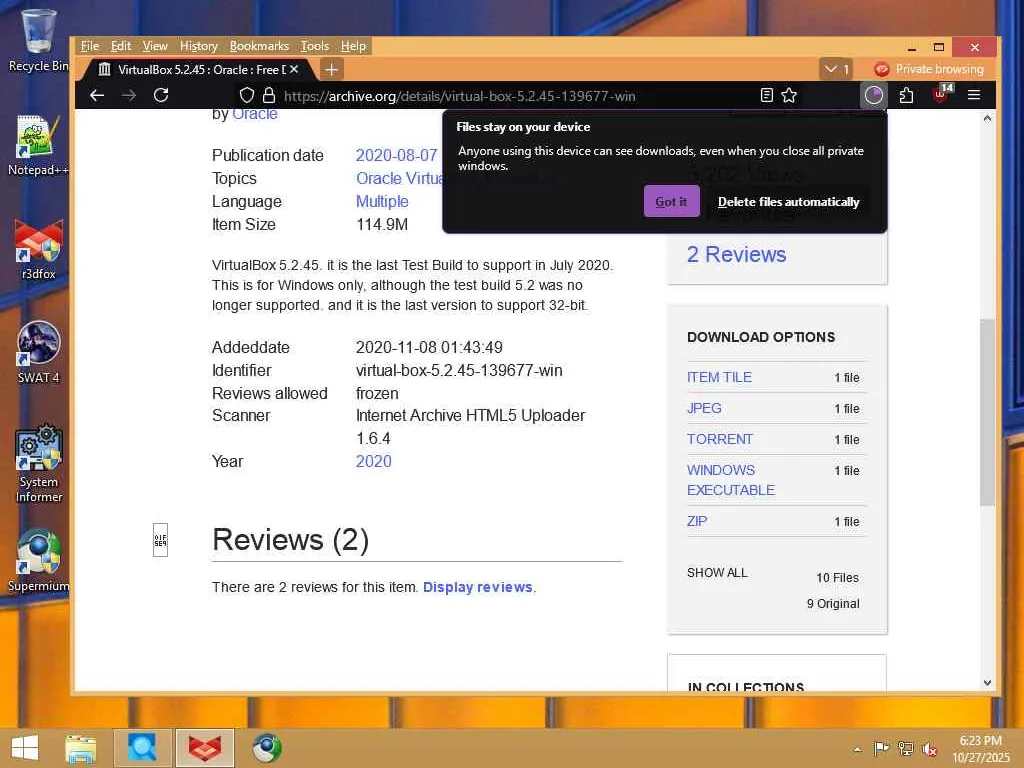The image size is (1024, 768).
Task: Download the WINDOWS EXECUTABLE file
Action: (x=731, y=480)
